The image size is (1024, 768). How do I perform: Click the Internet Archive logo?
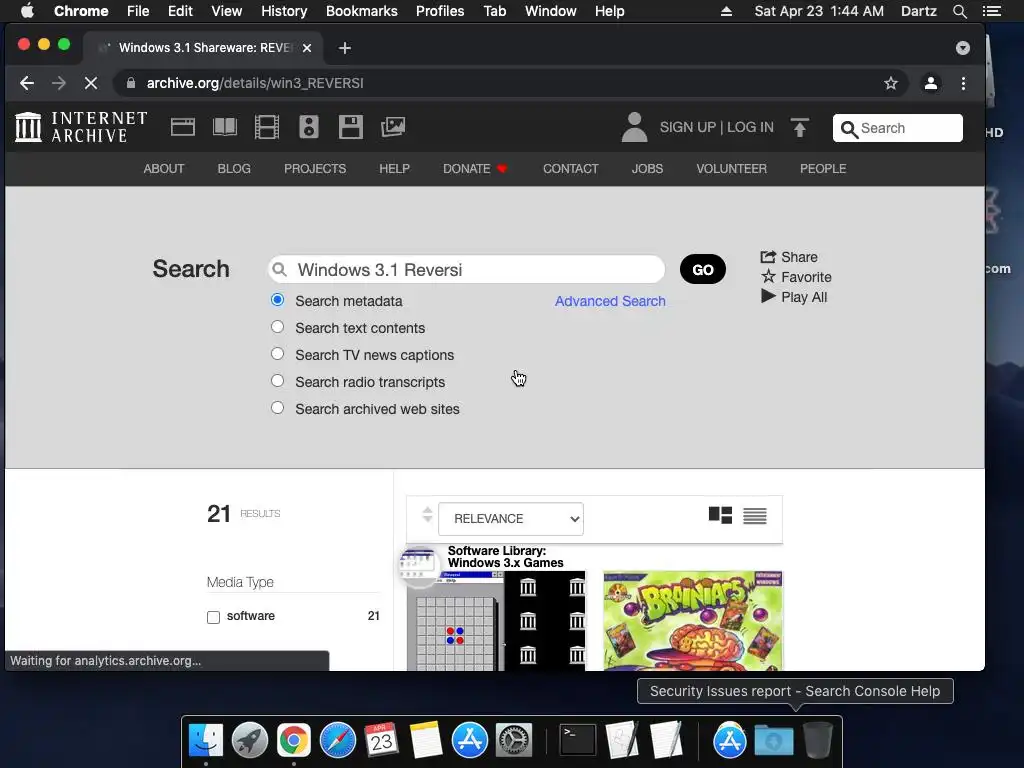(81, 127)
